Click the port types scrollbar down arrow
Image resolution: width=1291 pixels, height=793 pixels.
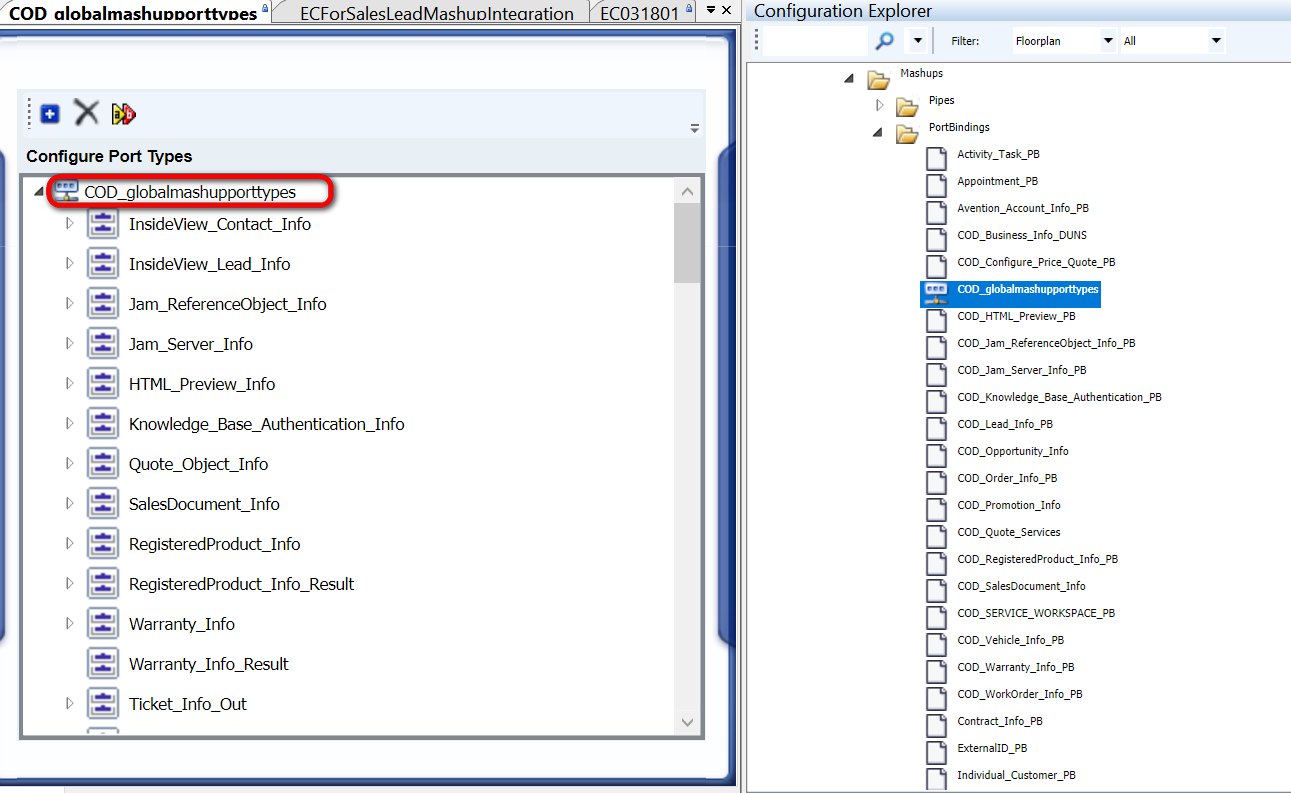(x=687, y=722)
